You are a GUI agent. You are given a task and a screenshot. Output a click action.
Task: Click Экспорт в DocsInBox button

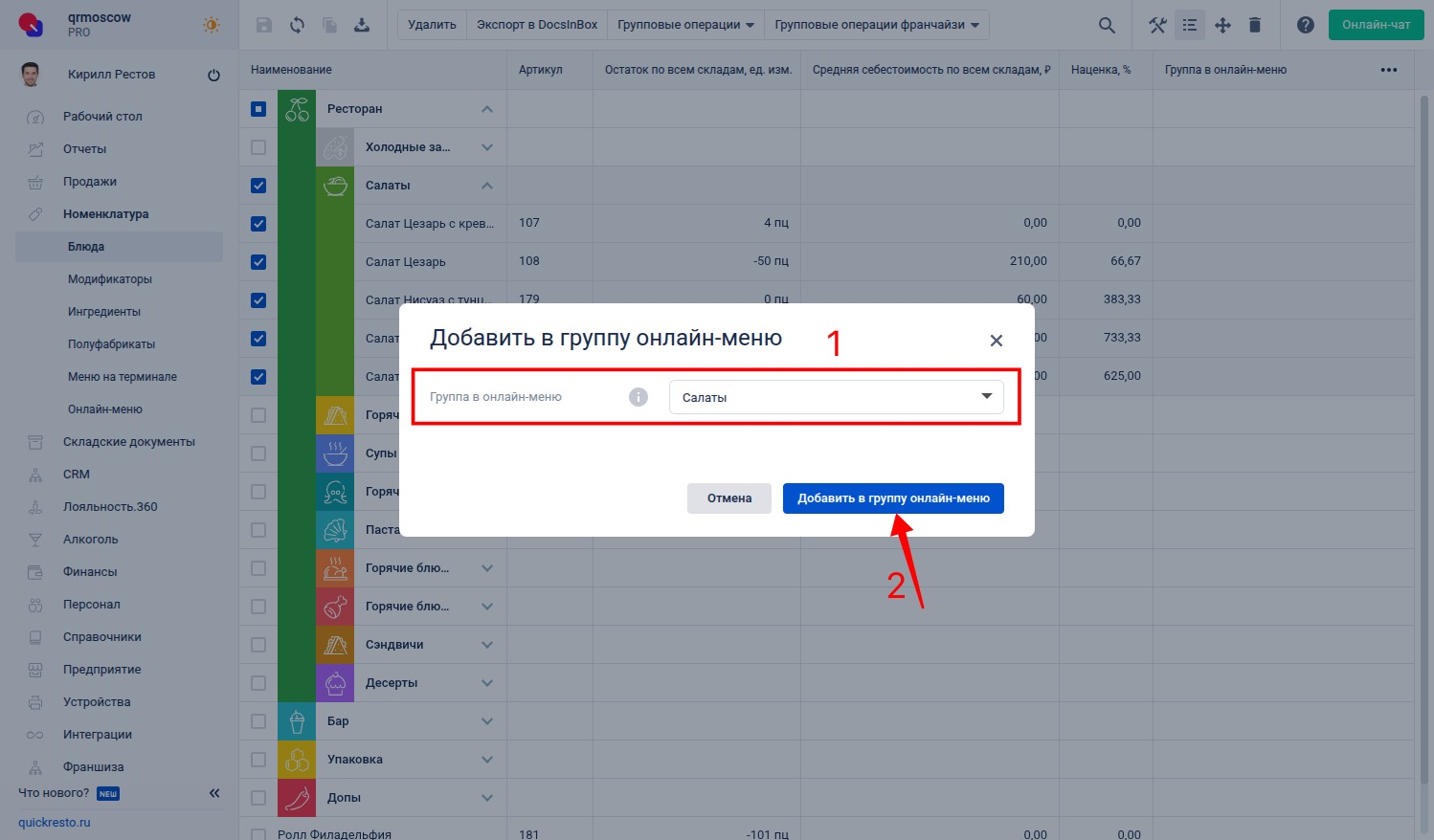pos(537,25)
